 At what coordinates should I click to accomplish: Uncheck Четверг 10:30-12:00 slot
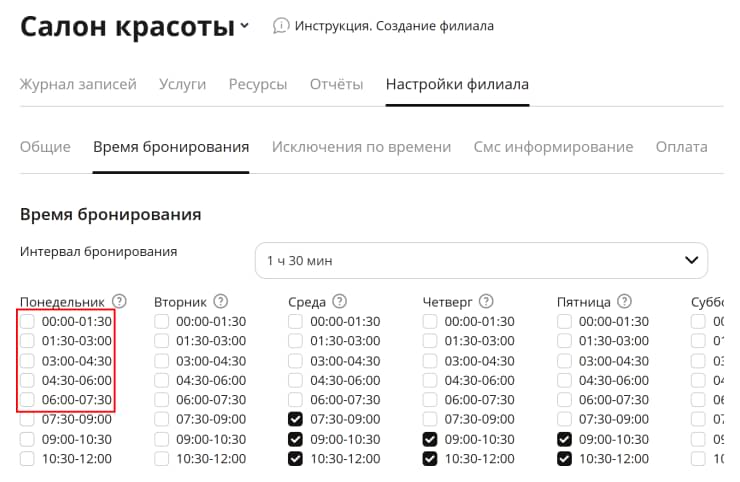pyautogui.click(x=430, y=458)
